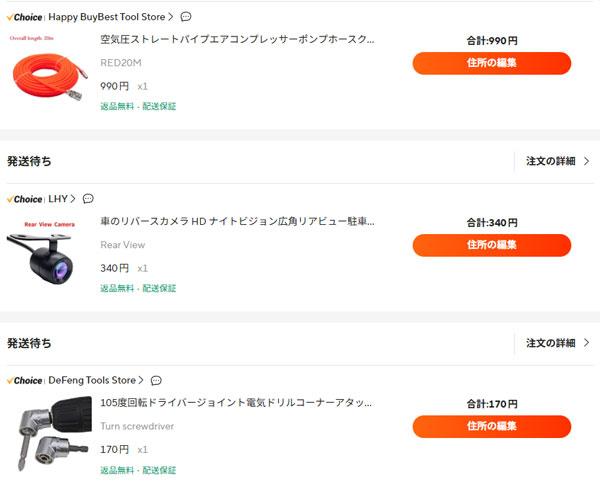Click chat icon next to DeFeng Tools Store
Viewport: 600px width, 483px height.
(x=156, y=381)
